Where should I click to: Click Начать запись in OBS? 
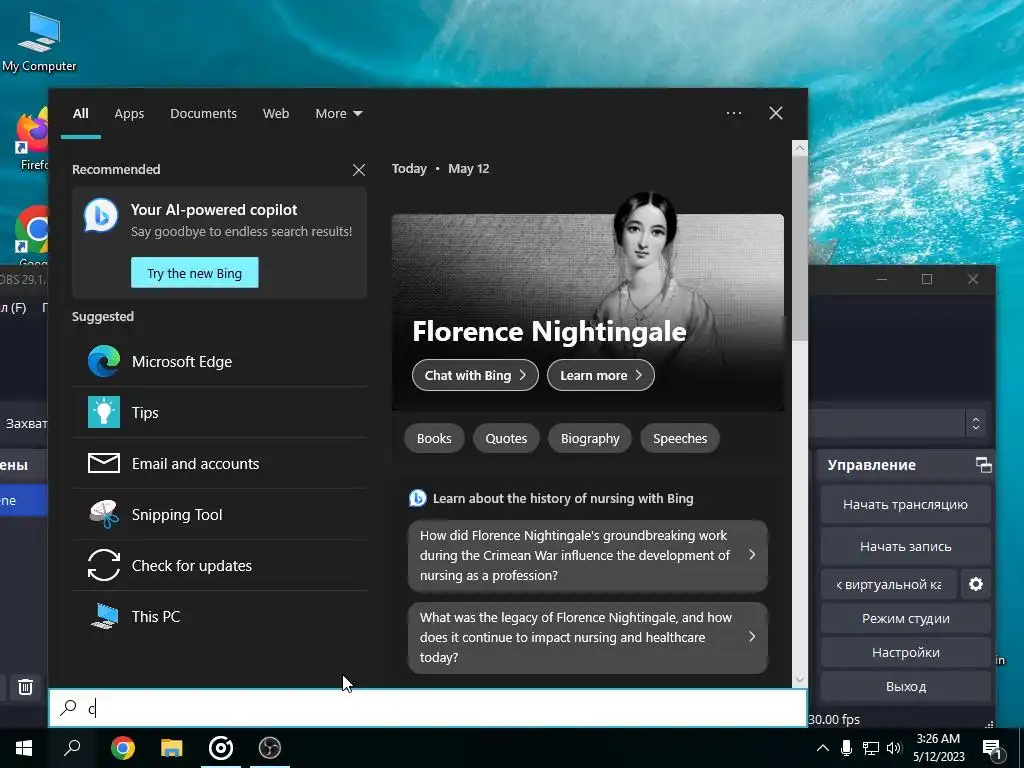point(905,547)
